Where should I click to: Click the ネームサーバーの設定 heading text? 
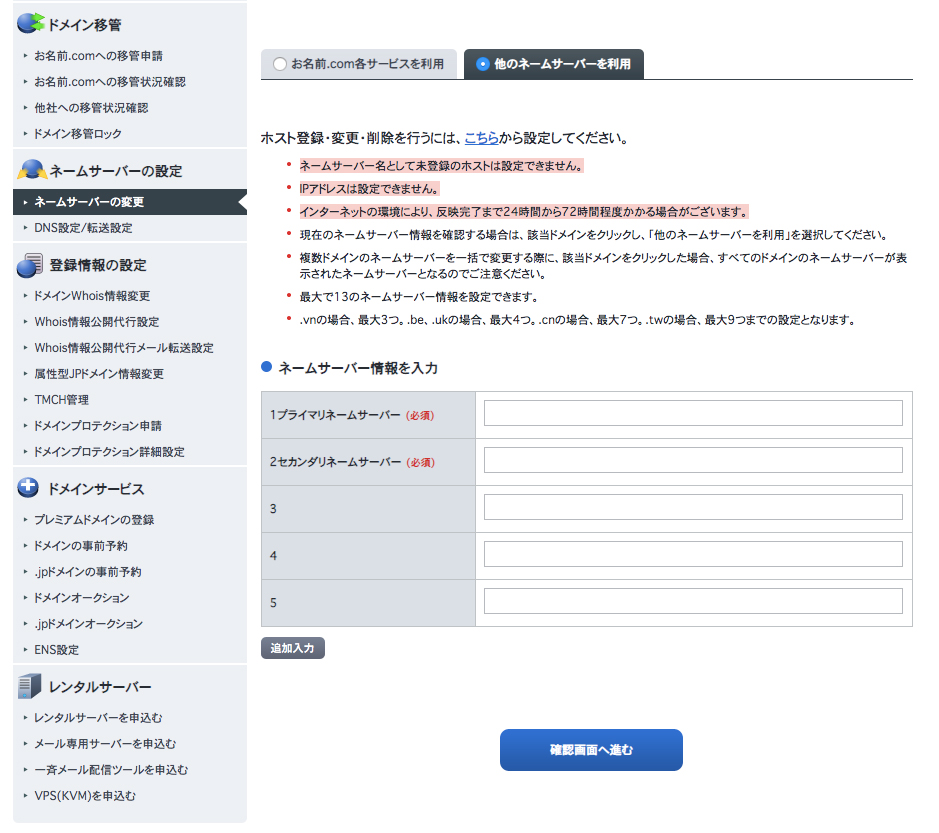pyautogui.click(x=116, y=171)
